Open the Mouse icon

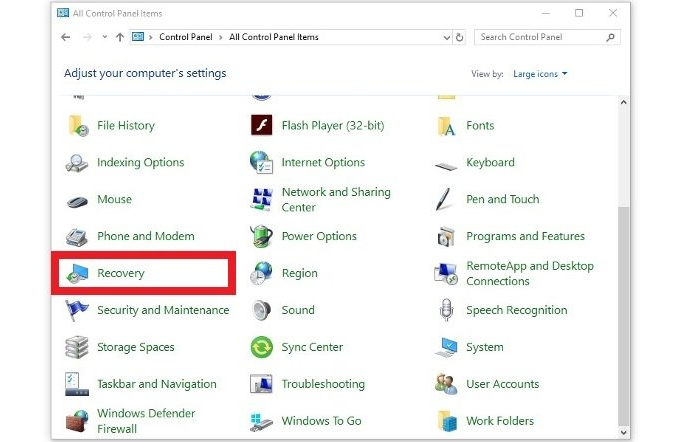tap(77, 202)
